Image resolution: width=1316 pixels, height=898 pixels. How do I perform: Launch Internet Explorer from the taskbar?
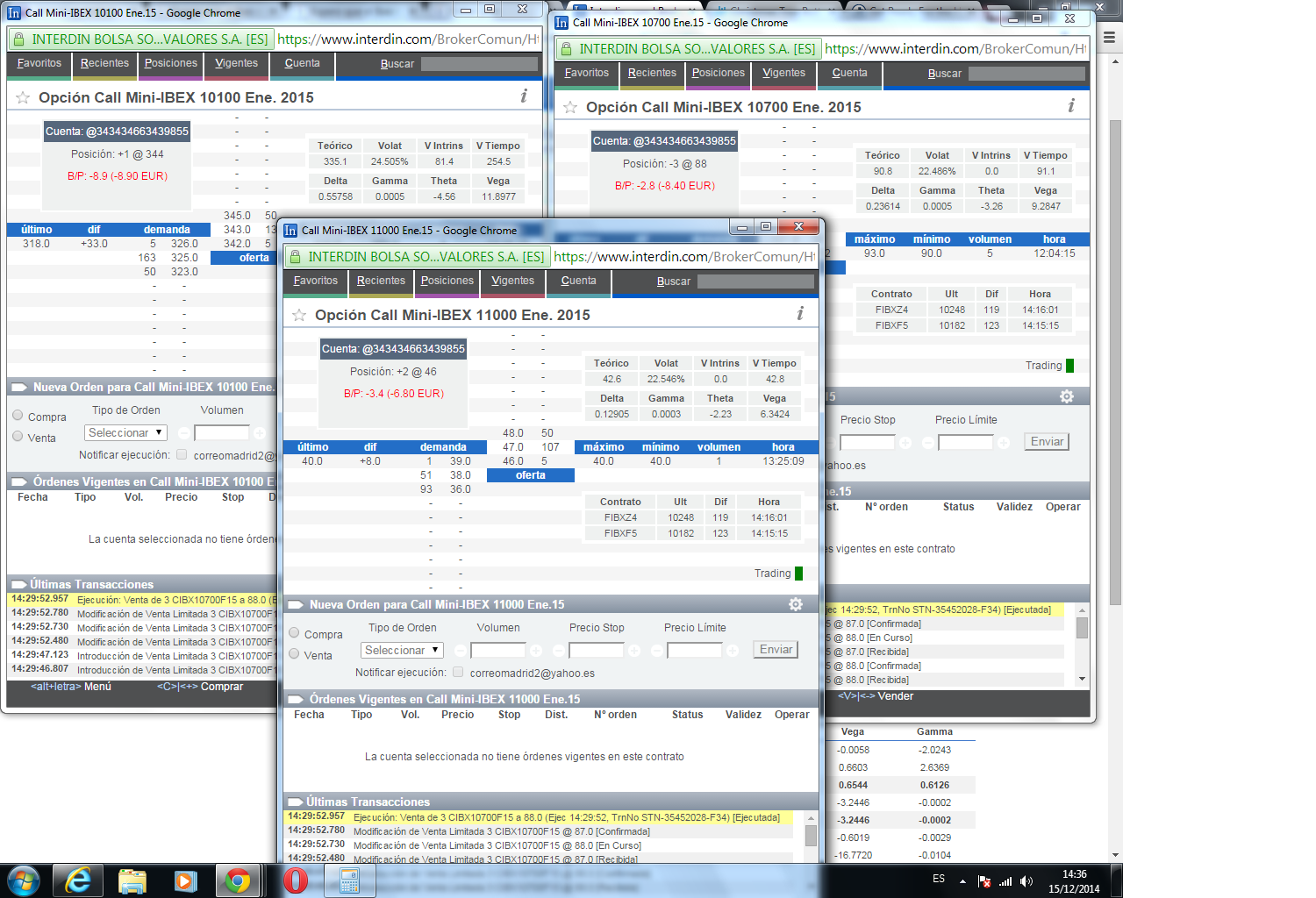78,880
